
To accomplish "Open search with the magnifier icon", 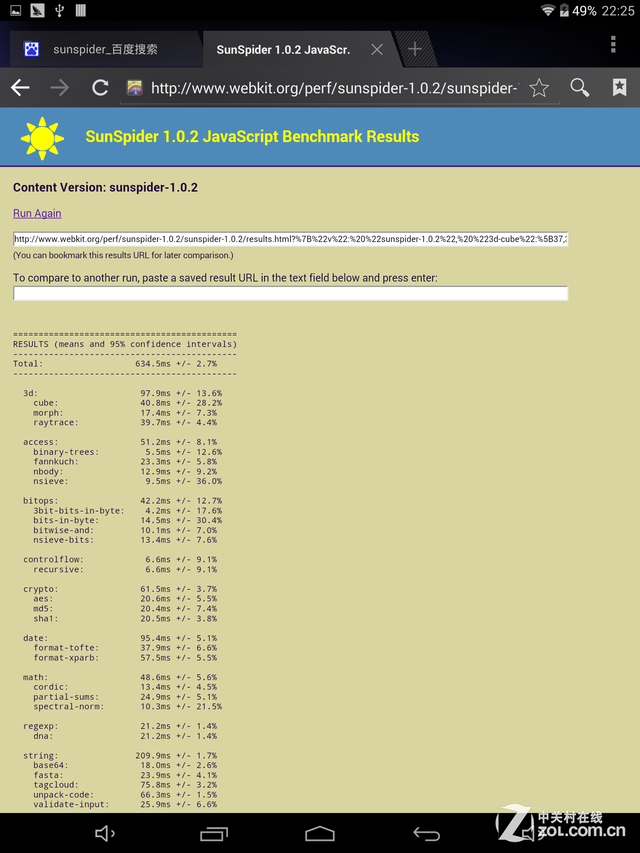I will pos(579,88).
